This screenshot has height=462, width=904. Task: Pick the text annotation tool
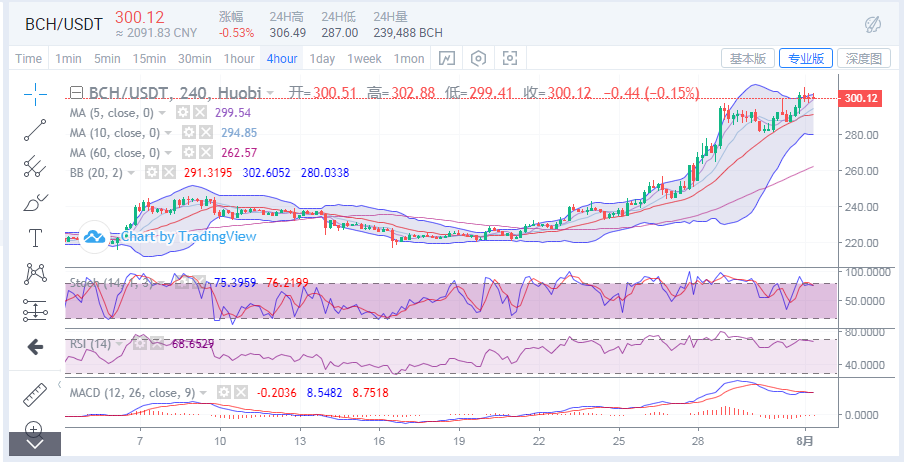[x=35, y=238]
